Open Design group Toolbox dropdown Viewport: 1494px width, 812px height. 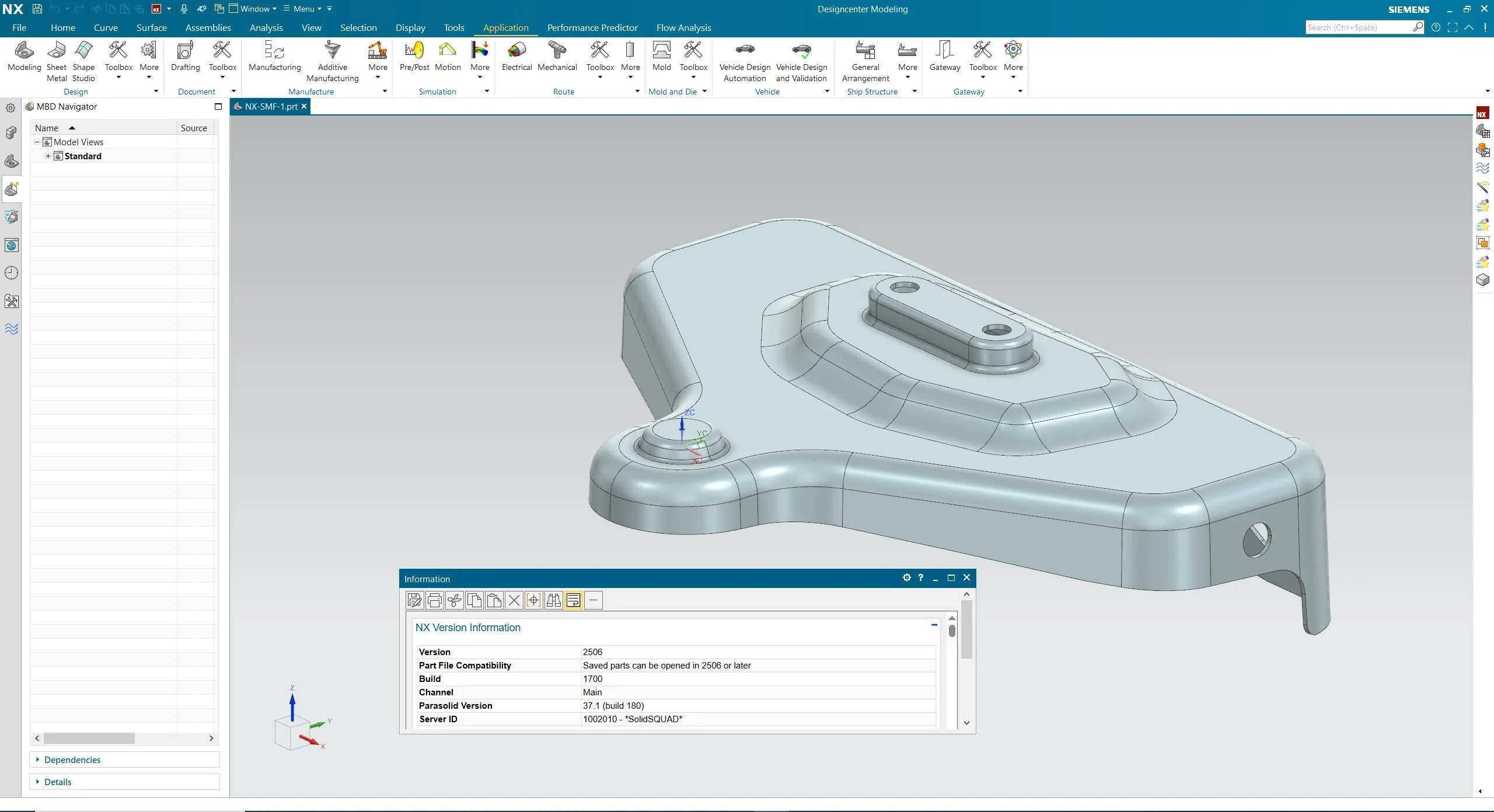[x=118, y=60]
